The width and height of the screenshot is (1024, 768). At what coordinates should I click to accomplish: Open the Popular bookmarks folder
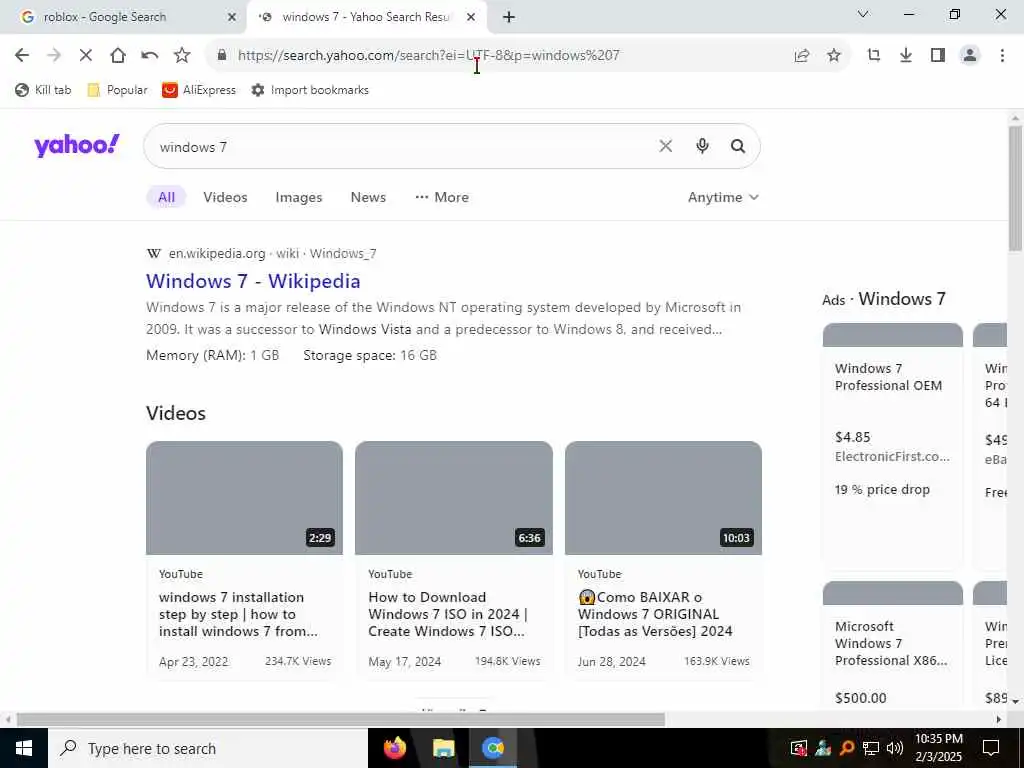(117, 90)
